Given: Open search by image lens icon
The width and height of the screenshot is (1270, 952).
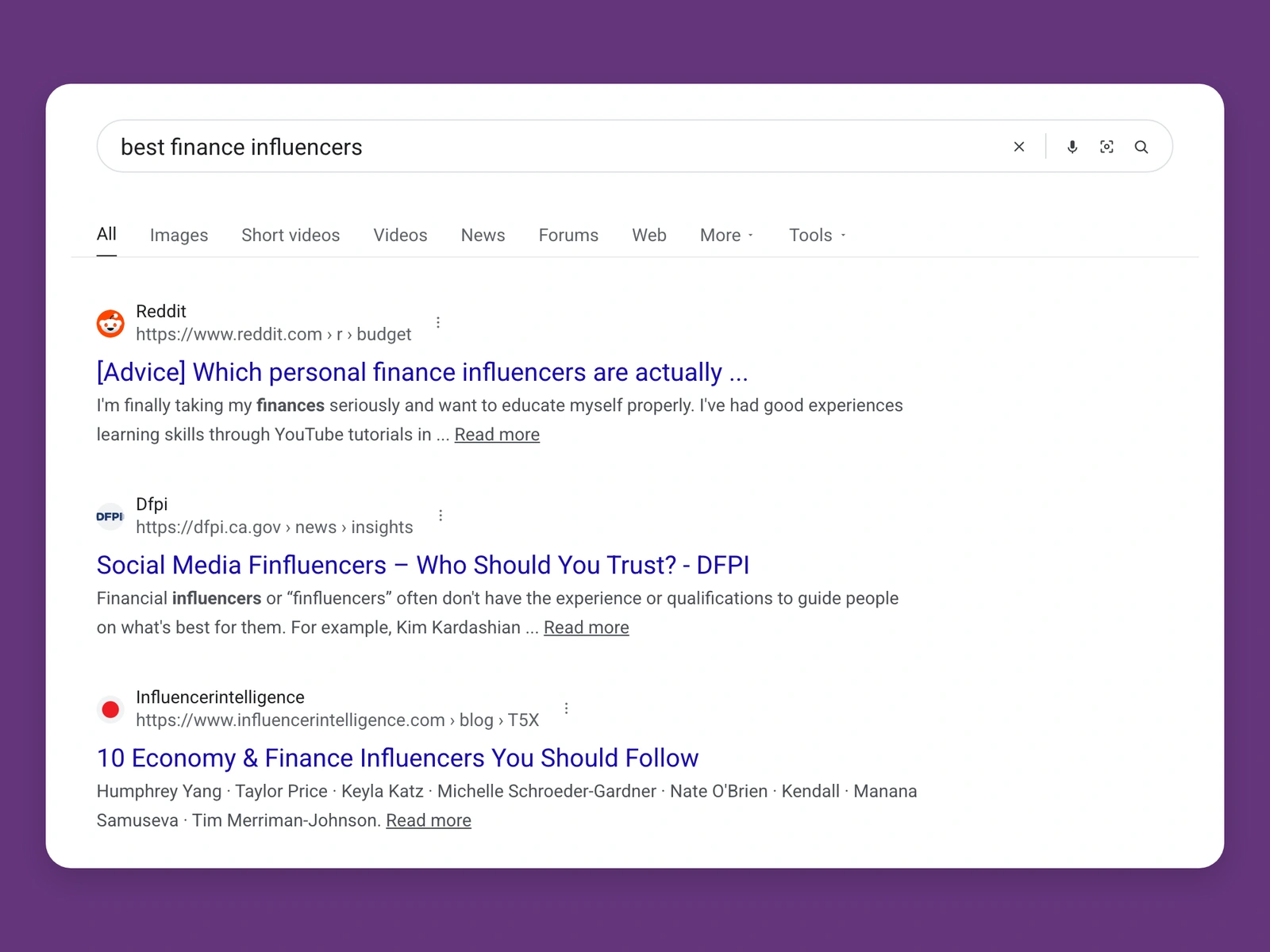Looking at the screenshot, I should click(x=1106, y=147).
